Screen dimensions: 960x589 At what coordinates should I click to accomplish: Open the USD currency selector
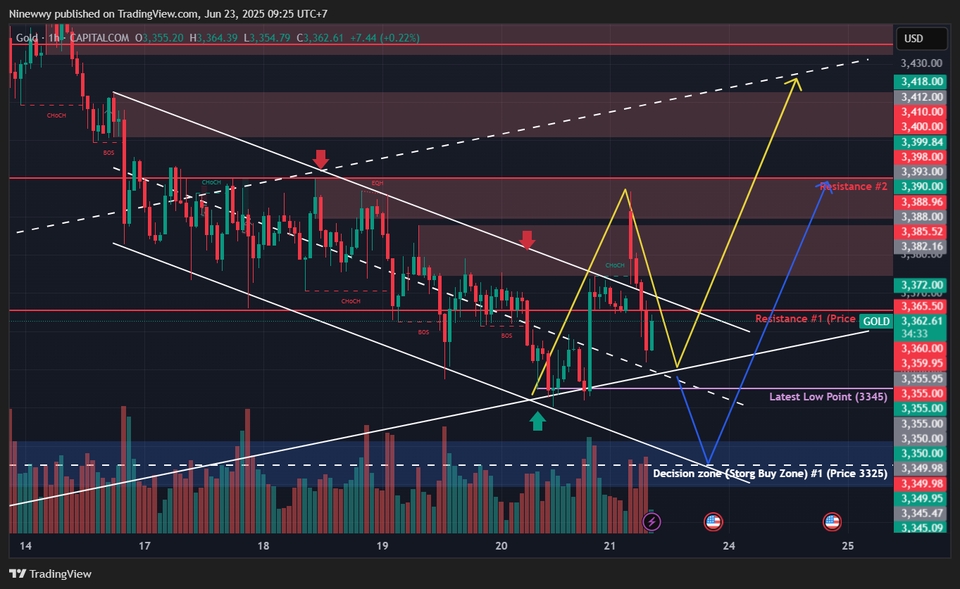tap(913, 38)
